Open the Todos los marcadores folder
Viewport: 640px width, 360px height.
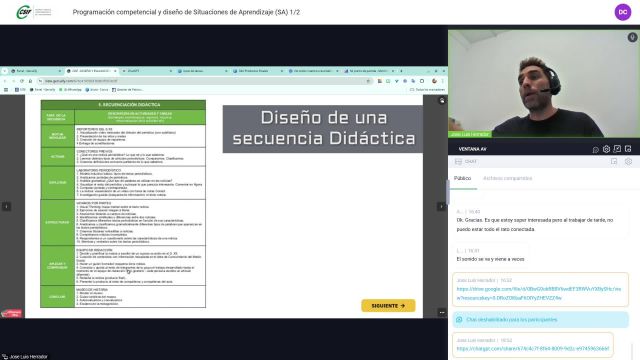pyautogui.click(x=427, y=89)
